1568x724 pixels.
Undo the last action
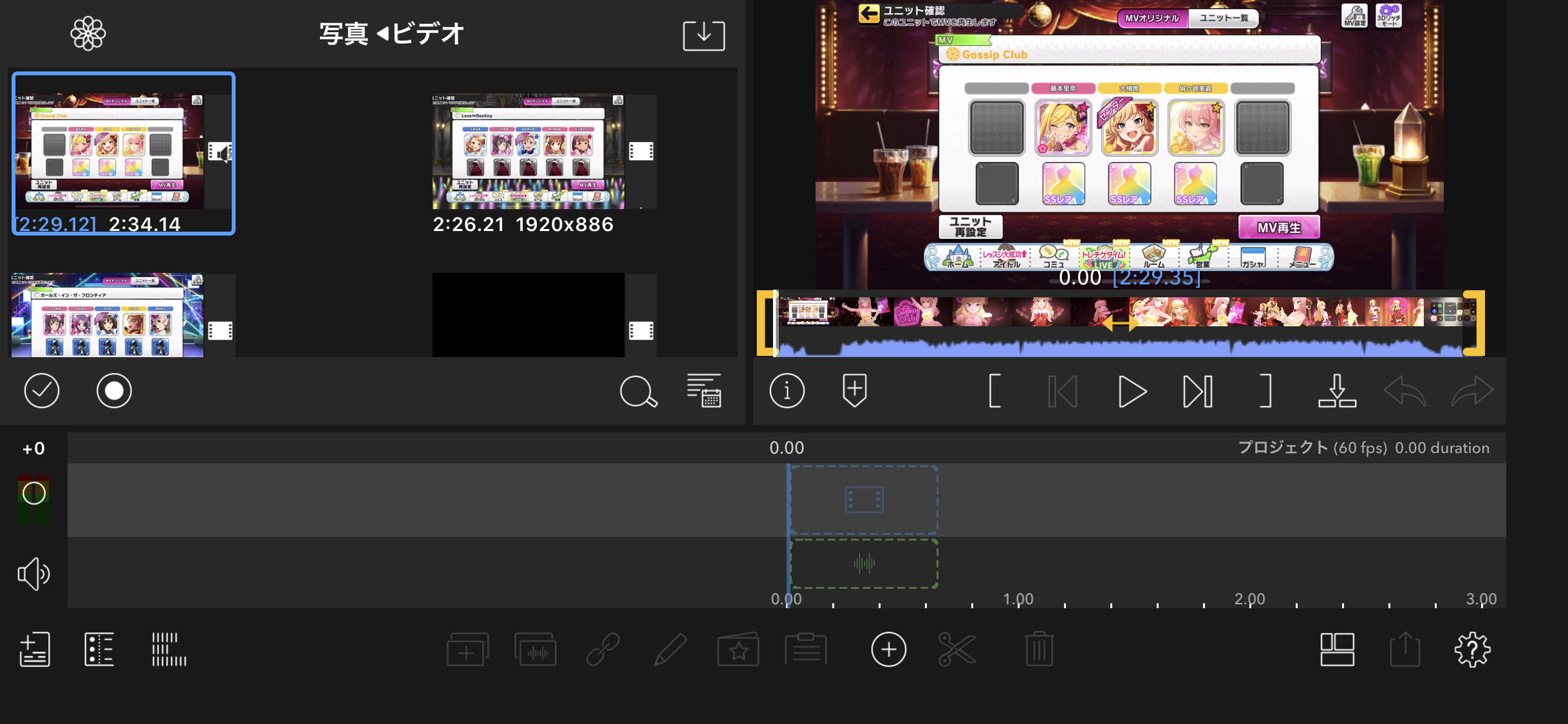point(1405,391)
